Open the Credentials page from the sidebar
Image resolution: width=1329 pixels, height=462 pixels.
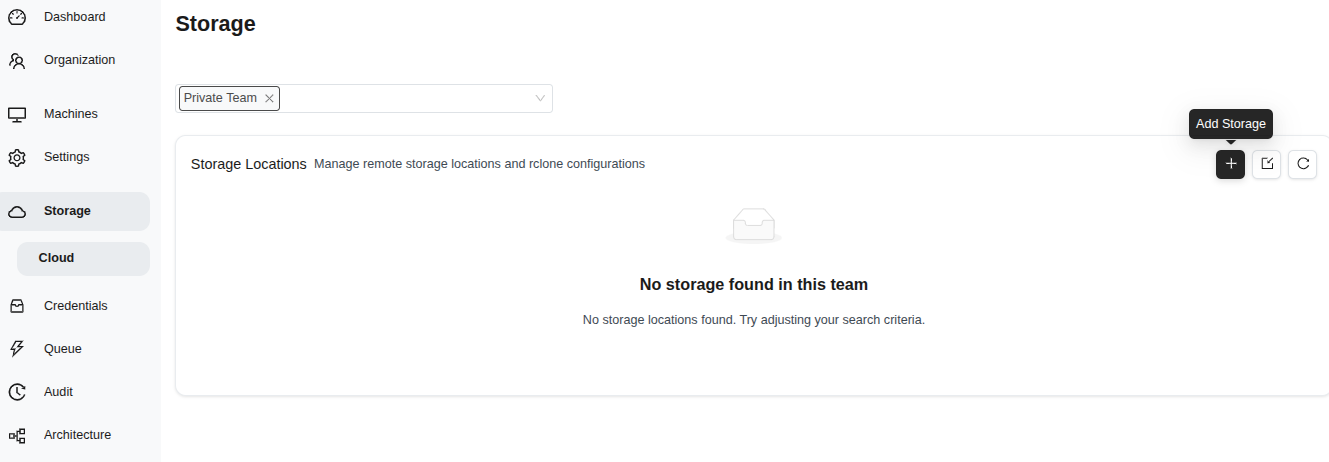[75, 306]
